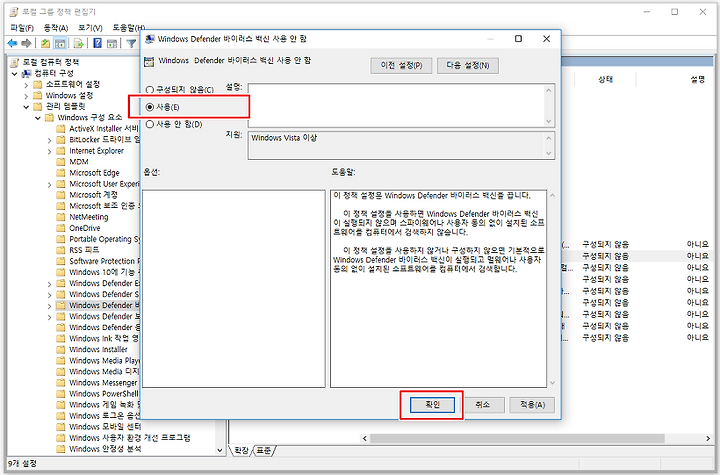Image resolution: width=720 pixels, height=475 pixels.
Task: Click the folder icon beside Internet Explorer
Action: point(61,151)
